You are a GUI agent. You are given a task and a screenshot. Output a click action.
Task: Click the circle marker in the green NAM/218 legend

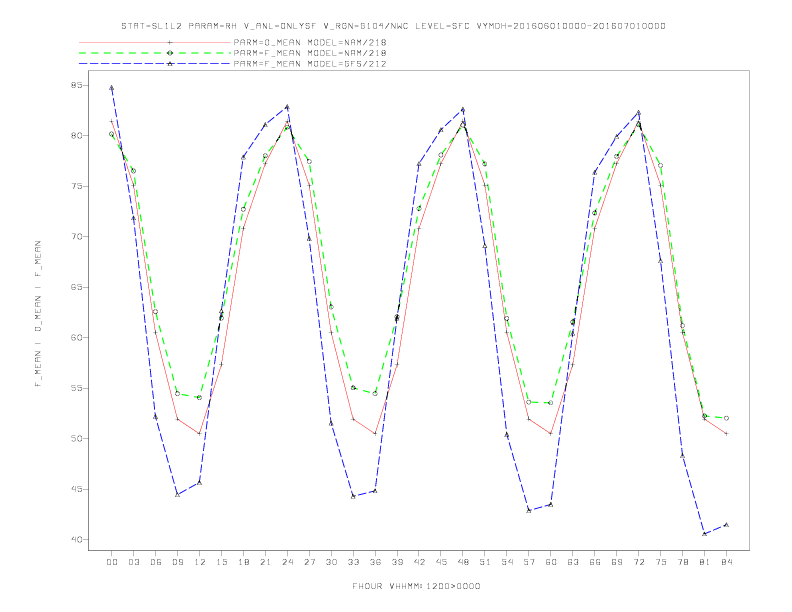pos(170,53)
